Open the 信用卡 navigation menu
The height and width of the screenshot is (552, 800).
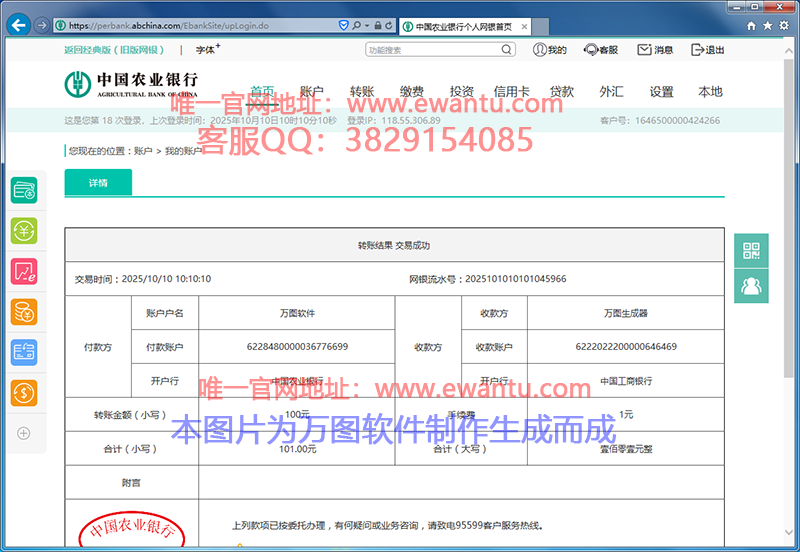pyautogui.click(x=512, y=92)
